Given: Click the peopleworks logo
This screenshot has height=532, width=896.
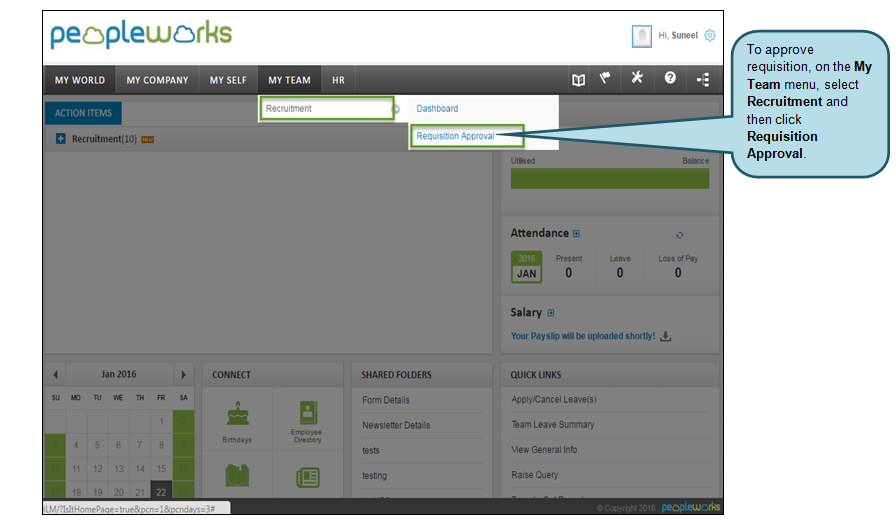Looking at the screenshot, I should coord(141,34).
